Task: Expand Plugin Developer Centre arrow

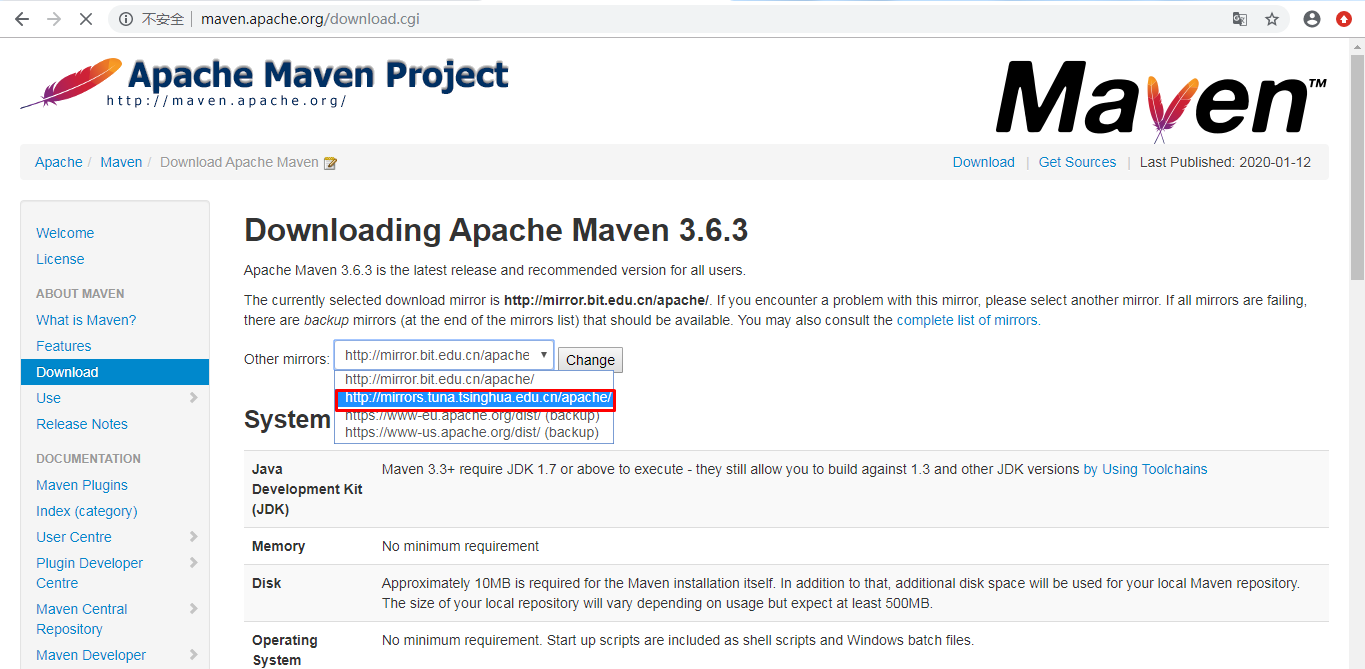Action: point(193,563)
